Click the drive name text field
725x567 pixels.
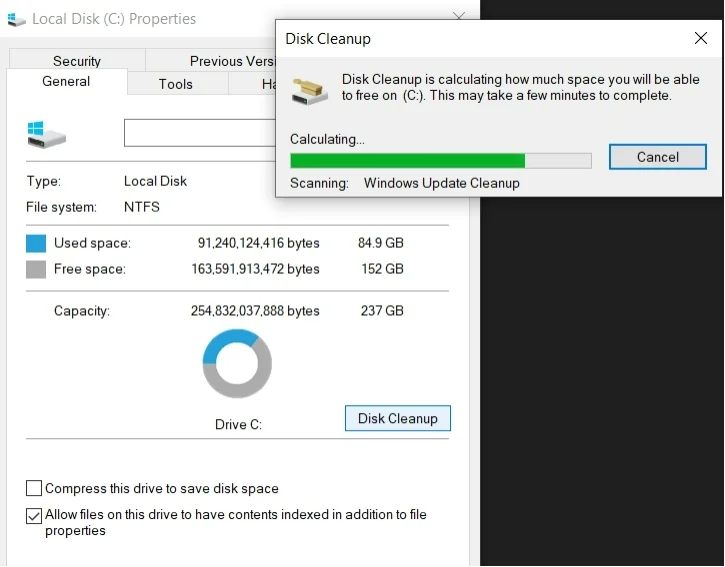(198, 133)
